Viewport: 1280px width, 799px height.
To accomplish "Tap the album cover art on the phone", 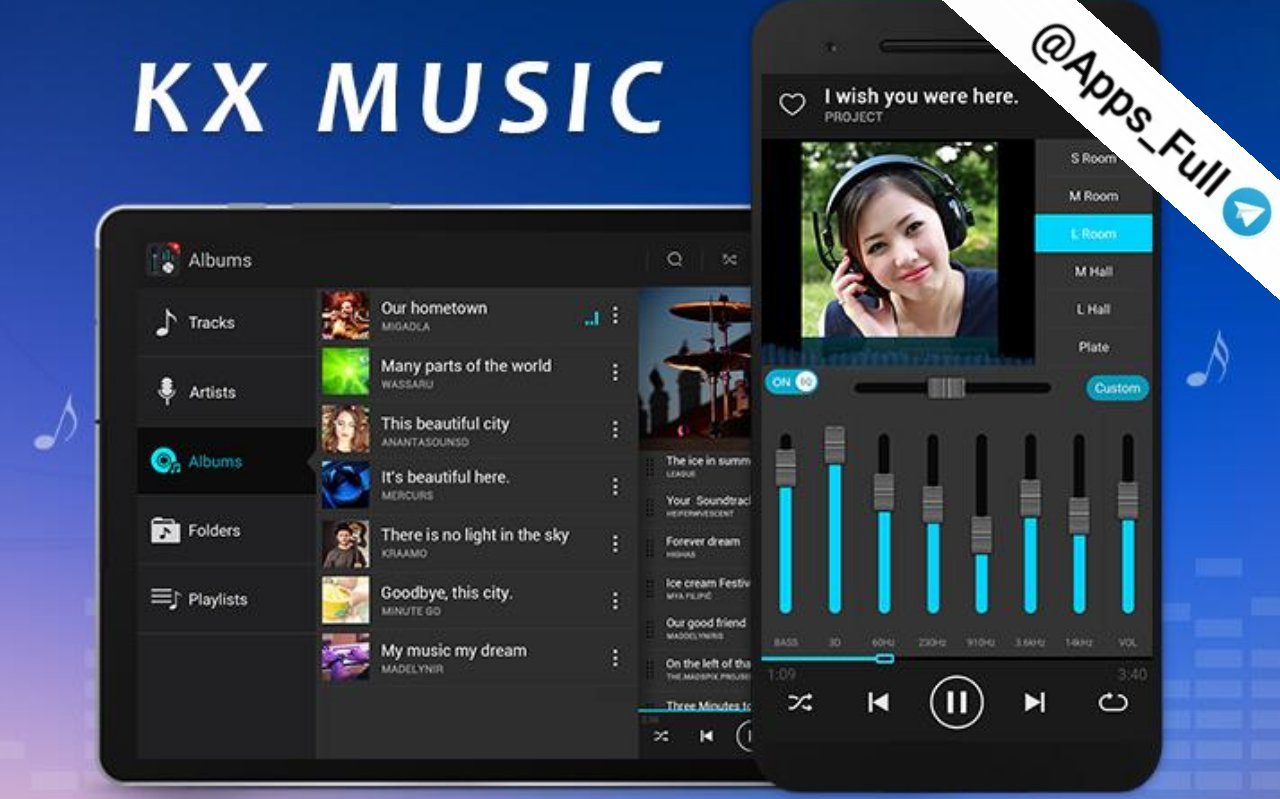I will (x=899, y=239).
